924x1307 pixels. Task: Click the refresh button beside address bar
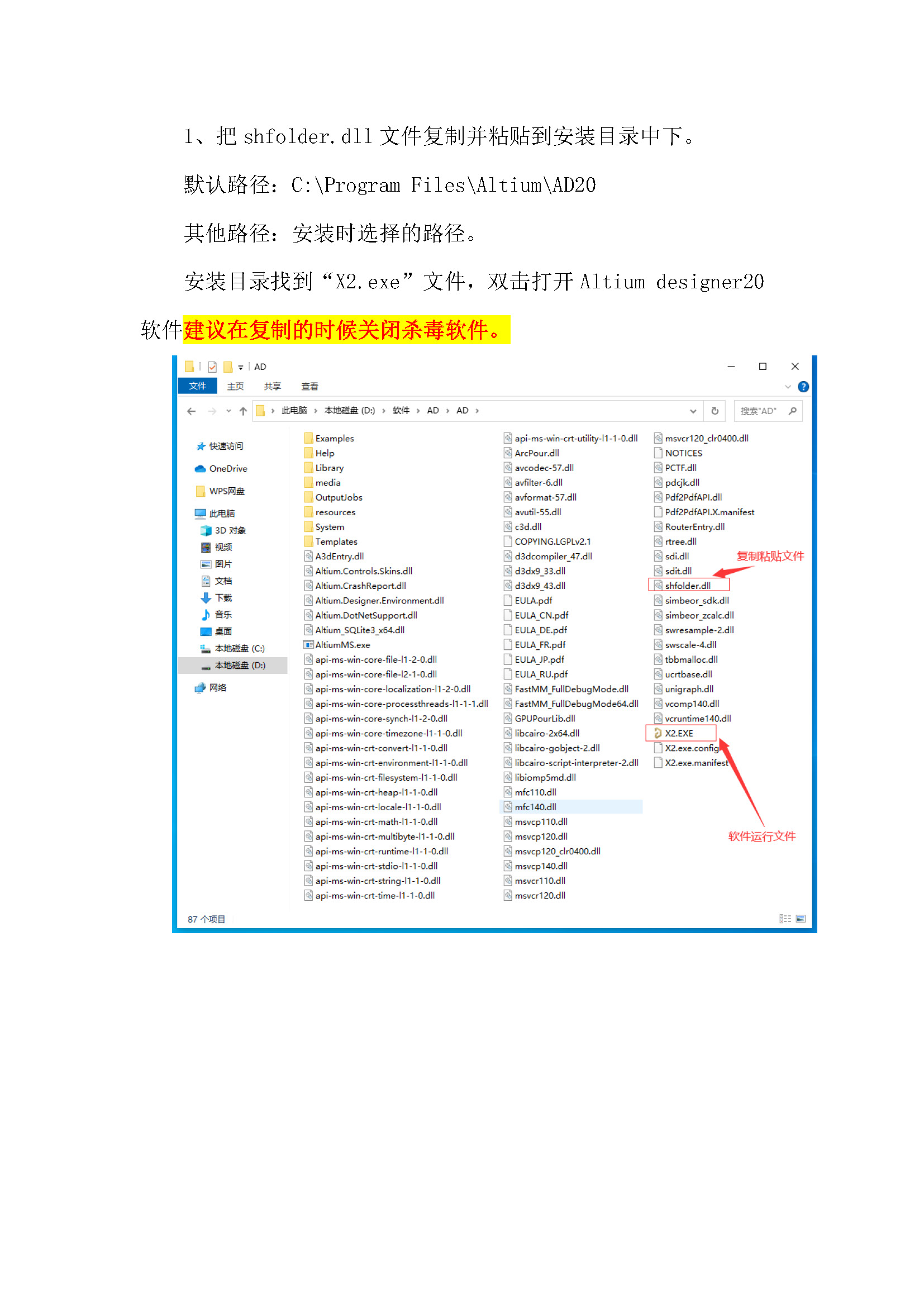pyautogui.click(x=715, y=411)
